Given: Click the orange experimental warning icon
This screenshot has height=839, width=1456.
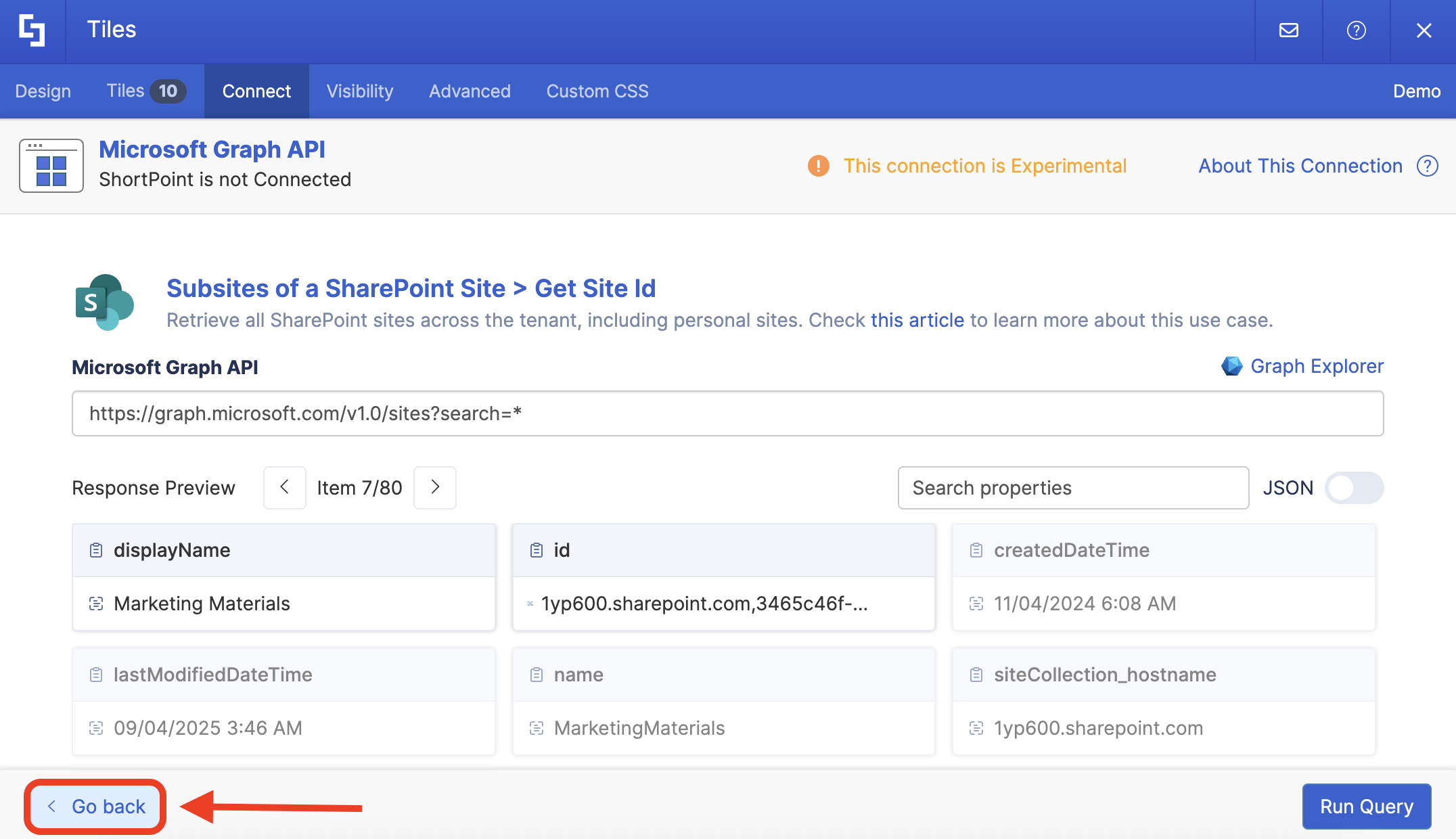Looking at the screenshot, I should point(818,166).
